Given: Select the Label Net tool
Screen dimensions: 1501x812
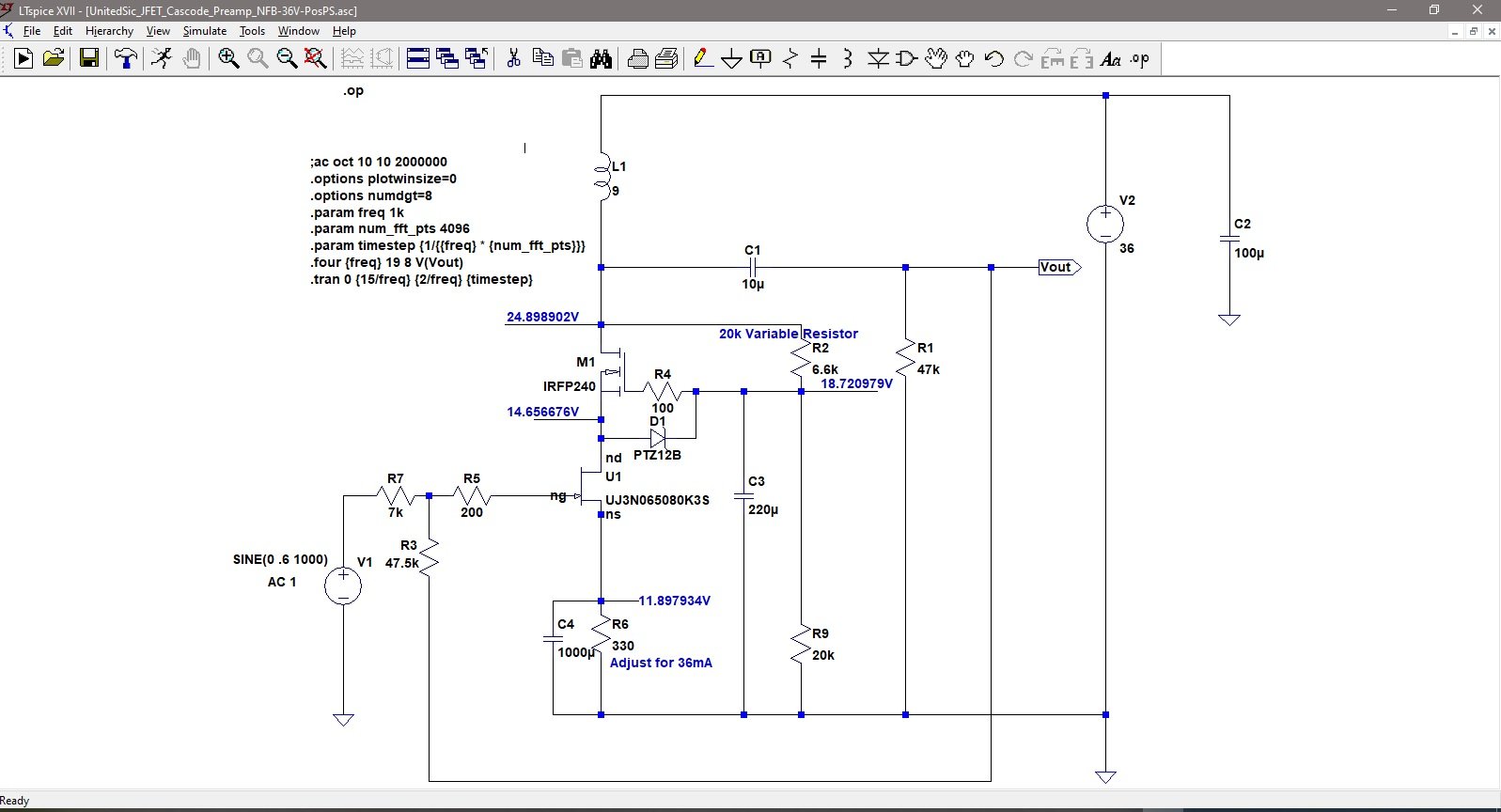Looking at the screenshot, I should 760,59.
